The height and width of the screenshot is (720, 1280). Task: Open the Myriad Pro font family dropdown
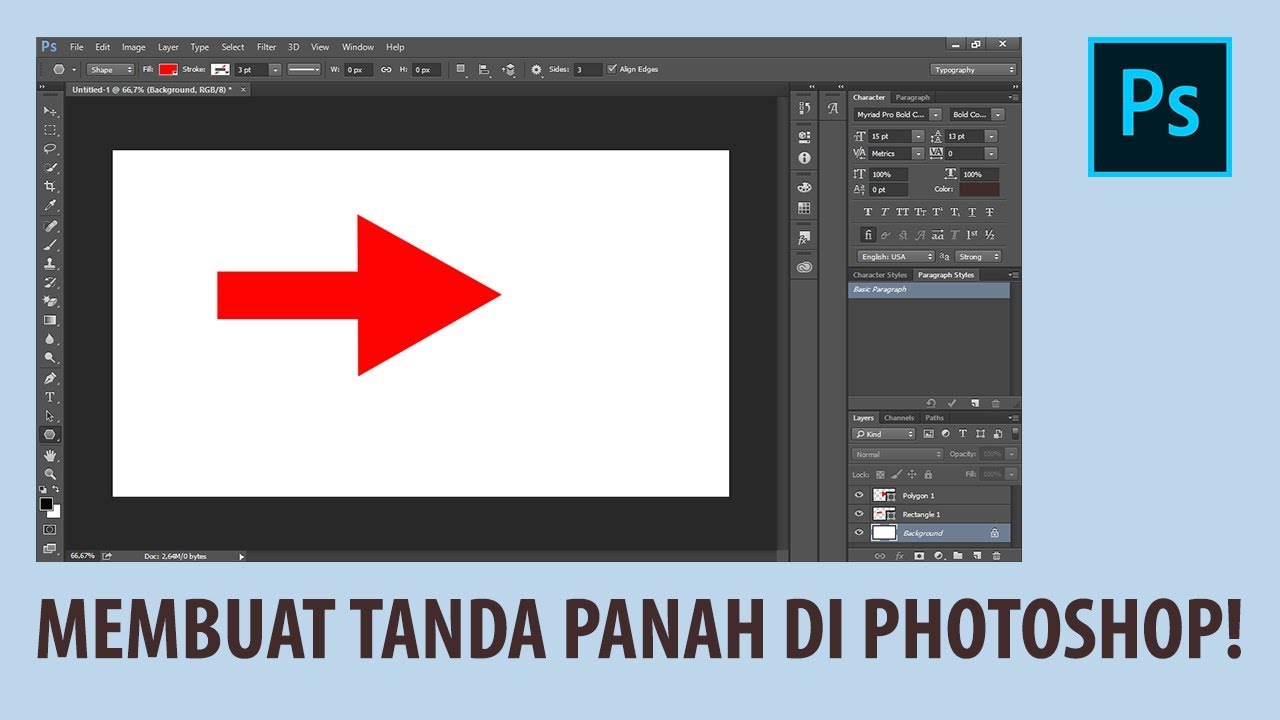pos(897,115)
